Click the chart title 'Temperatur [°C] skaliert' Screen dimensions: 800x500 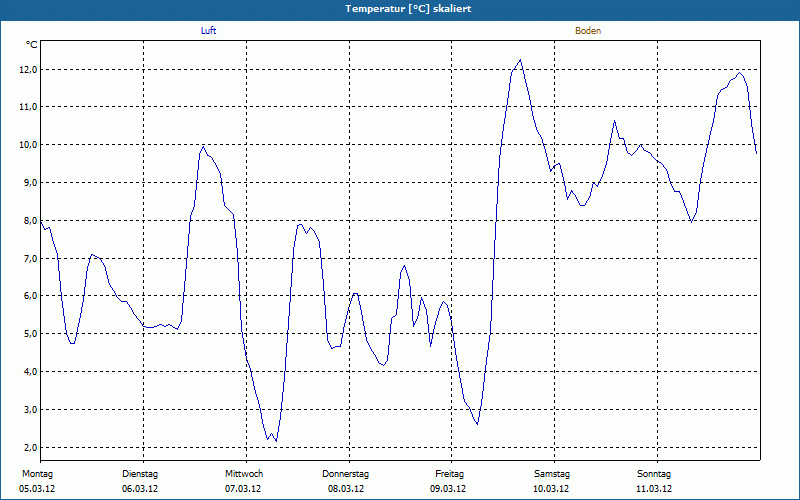tap(408, 9)
